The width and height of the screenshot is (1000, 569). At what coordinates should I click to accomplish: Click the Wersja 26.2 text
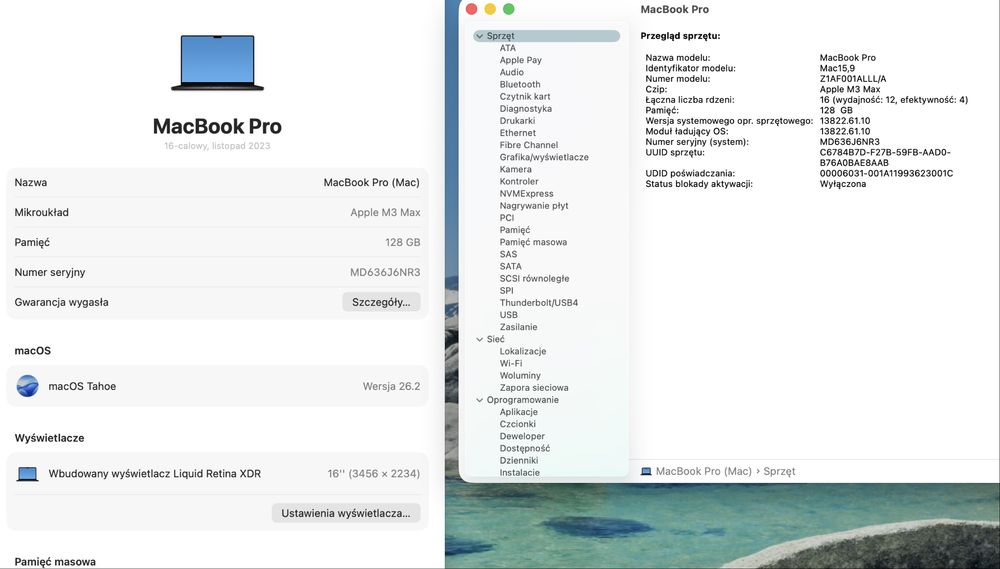click(x=392, y=387)
